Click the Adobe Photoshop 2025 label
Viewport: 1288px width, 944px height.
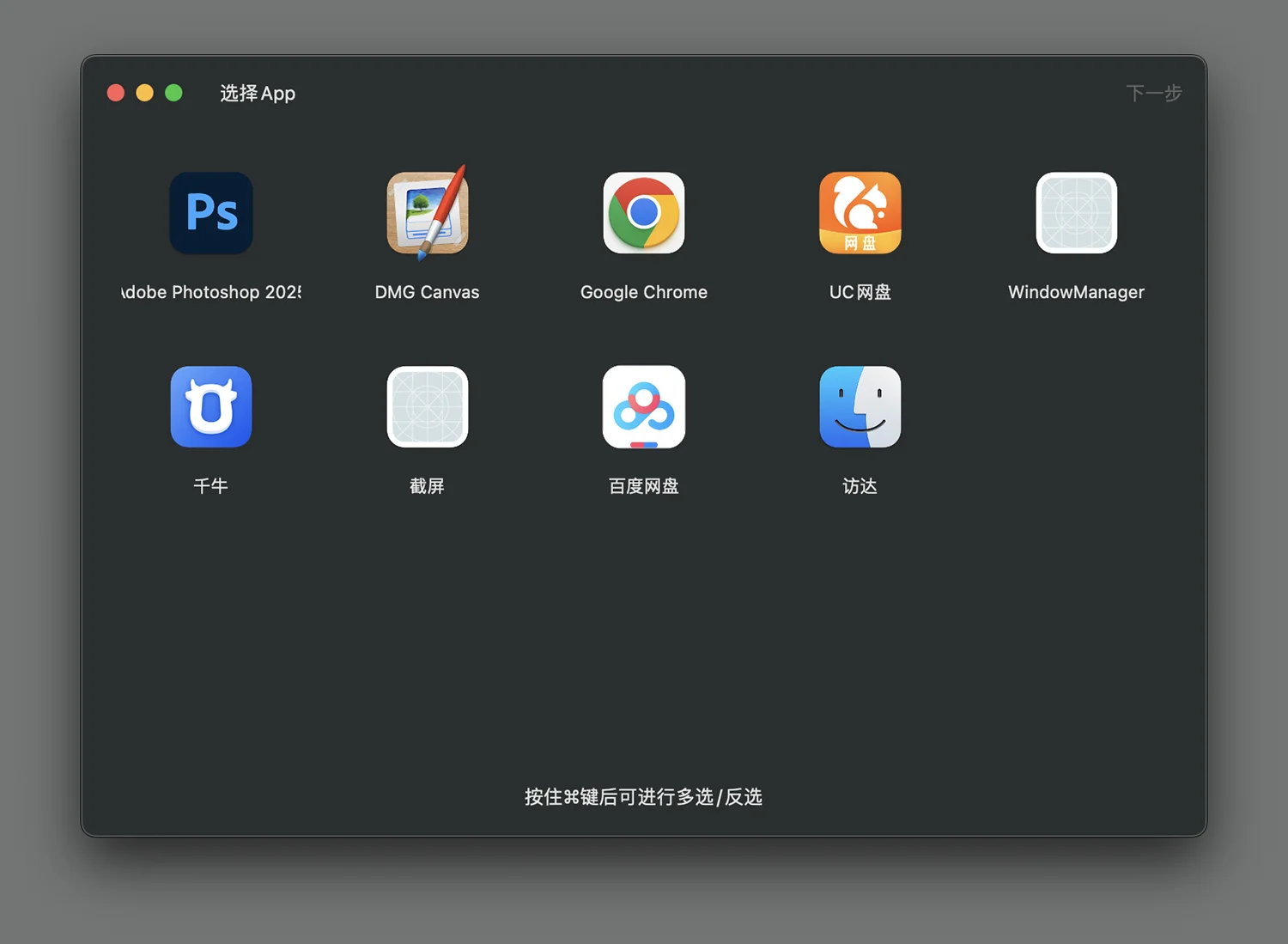coord(211,292)
